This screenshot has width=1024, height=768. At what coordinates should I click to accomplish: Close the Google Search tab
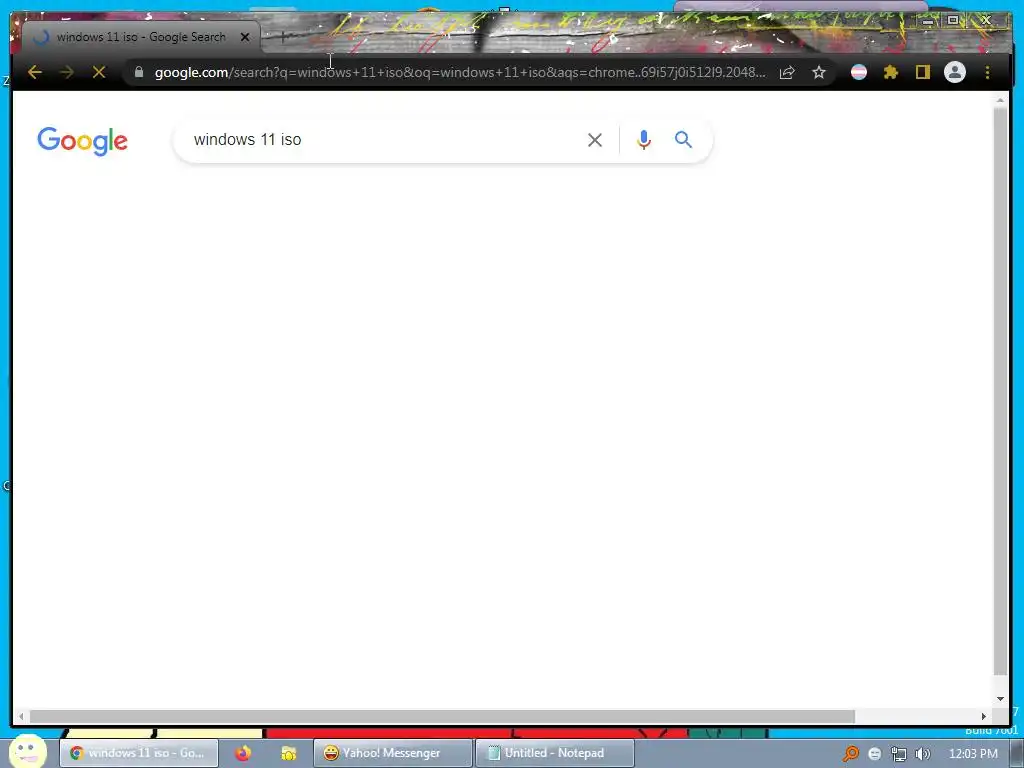coord(245,37)
